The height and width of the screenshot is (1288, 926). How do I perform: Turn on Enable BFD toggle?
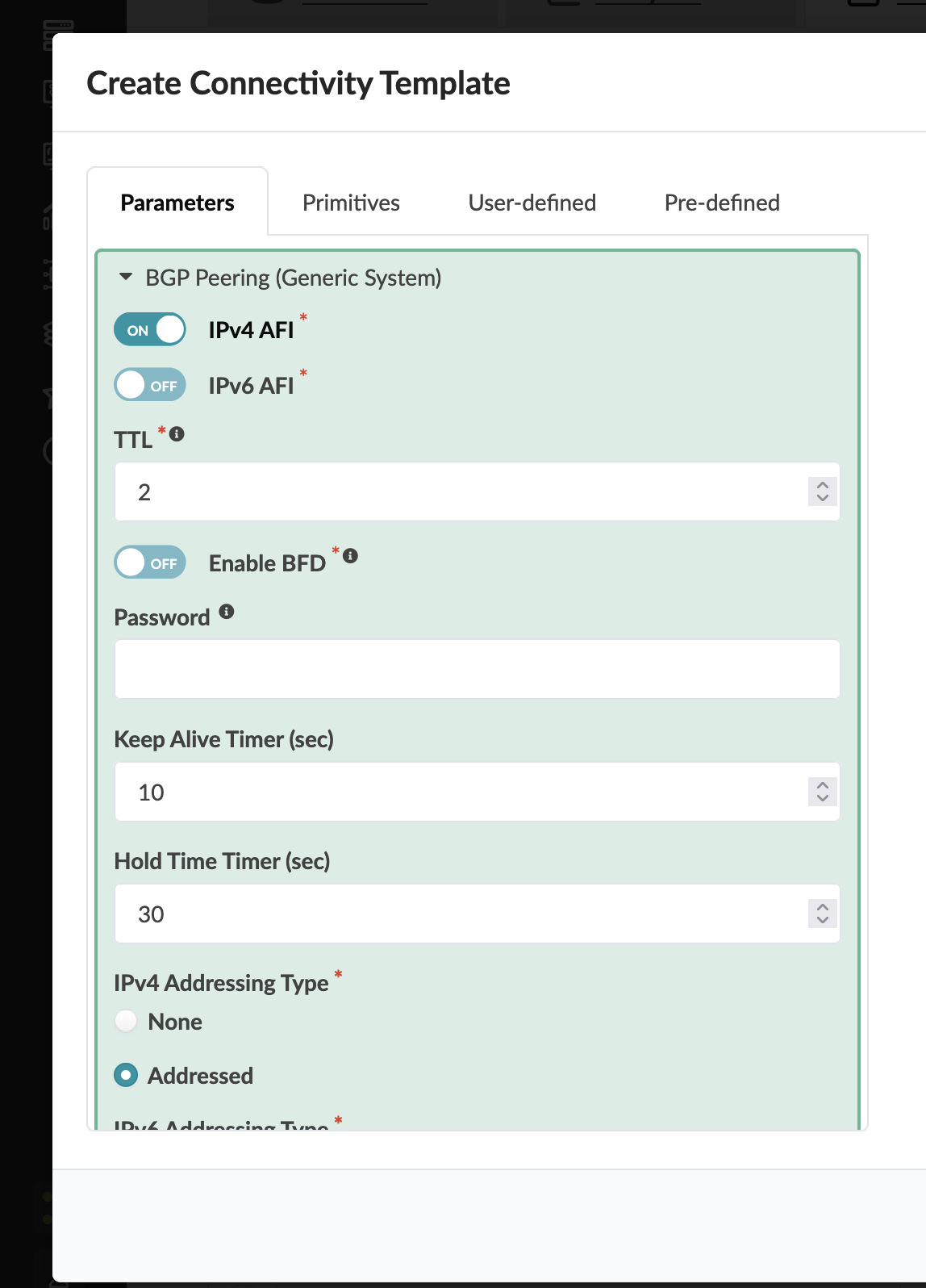click(x=150, y=562)
